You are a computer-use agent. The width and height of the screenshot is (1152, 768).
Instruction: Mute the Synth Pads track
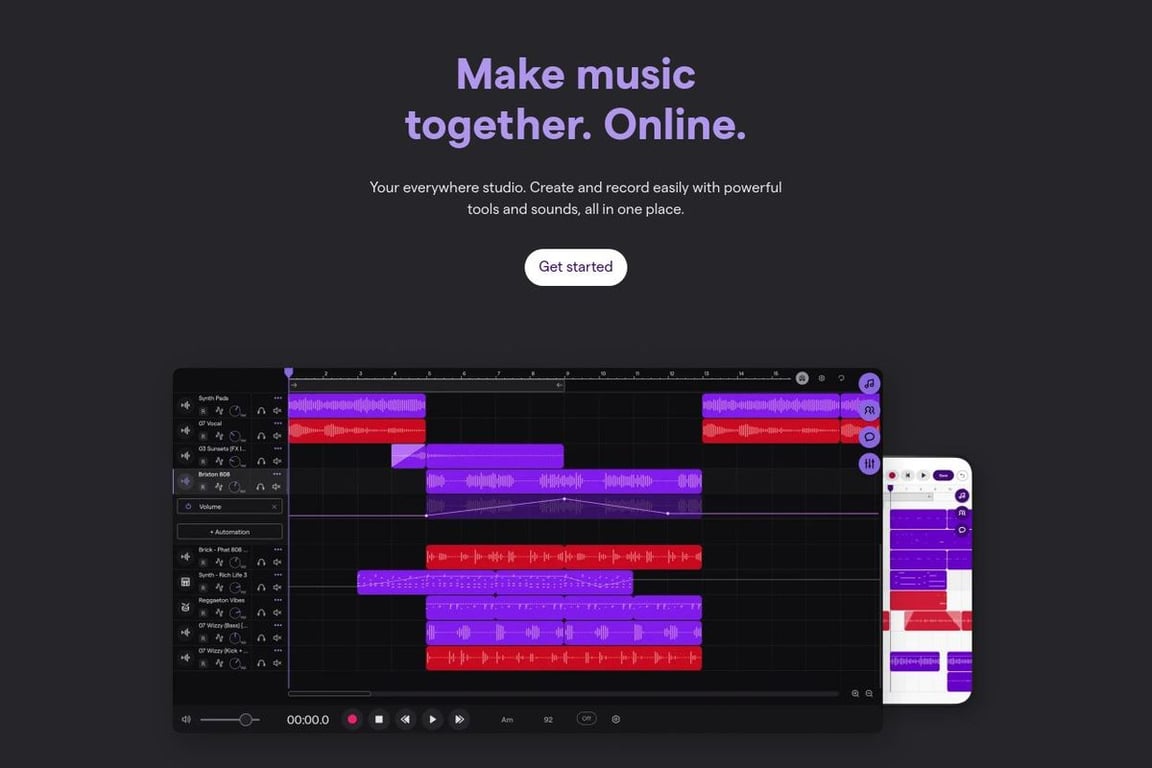click(x=277, y=411)
